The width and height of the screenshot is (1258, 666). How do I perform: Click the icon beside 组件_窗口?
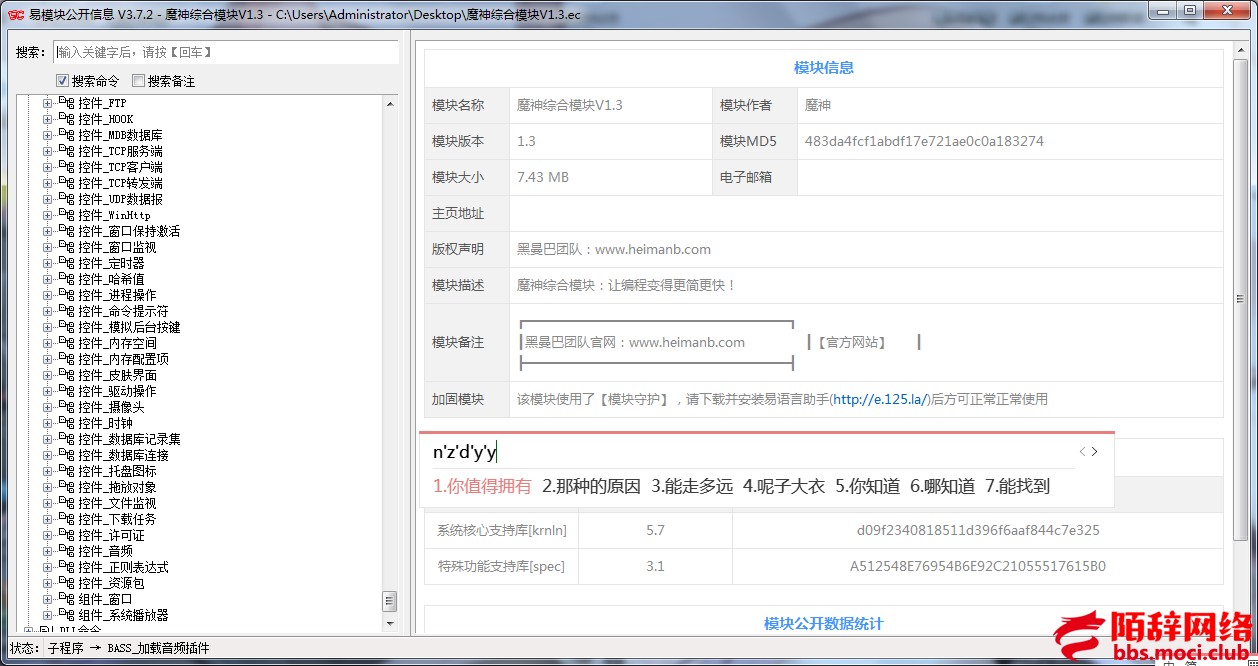(67, 599)
